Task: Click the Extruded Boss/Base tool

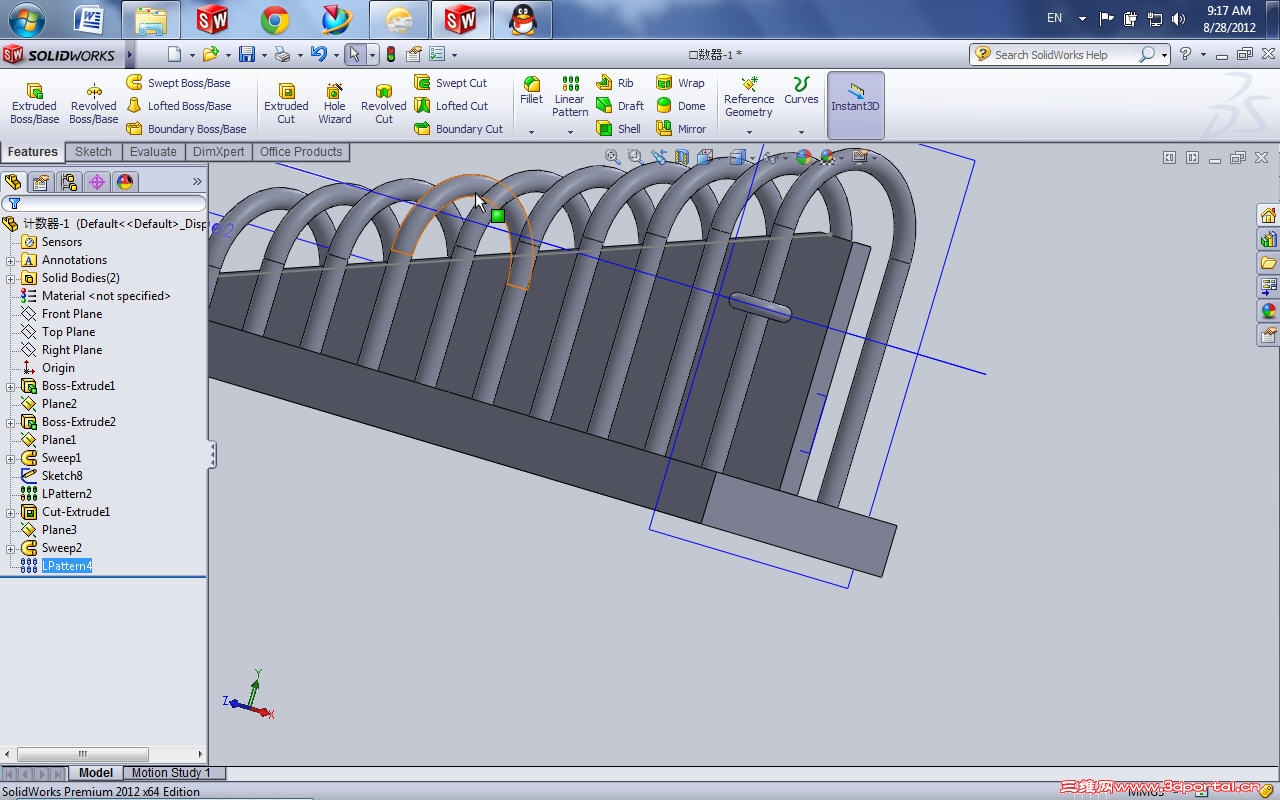Action: click(34, 104)
